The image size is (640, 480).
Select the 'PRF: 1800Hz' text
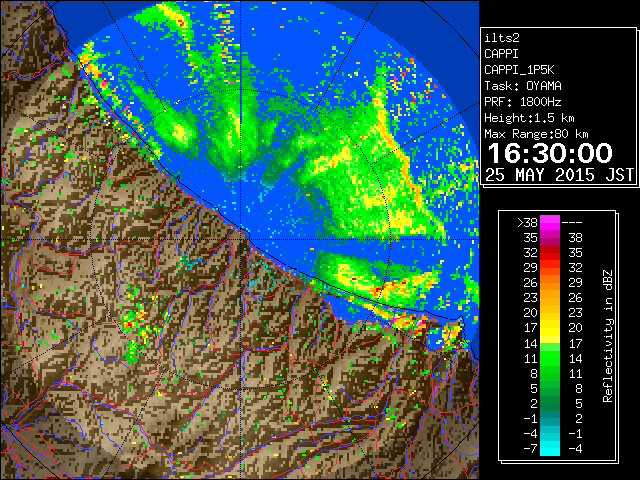pos(523,102)
